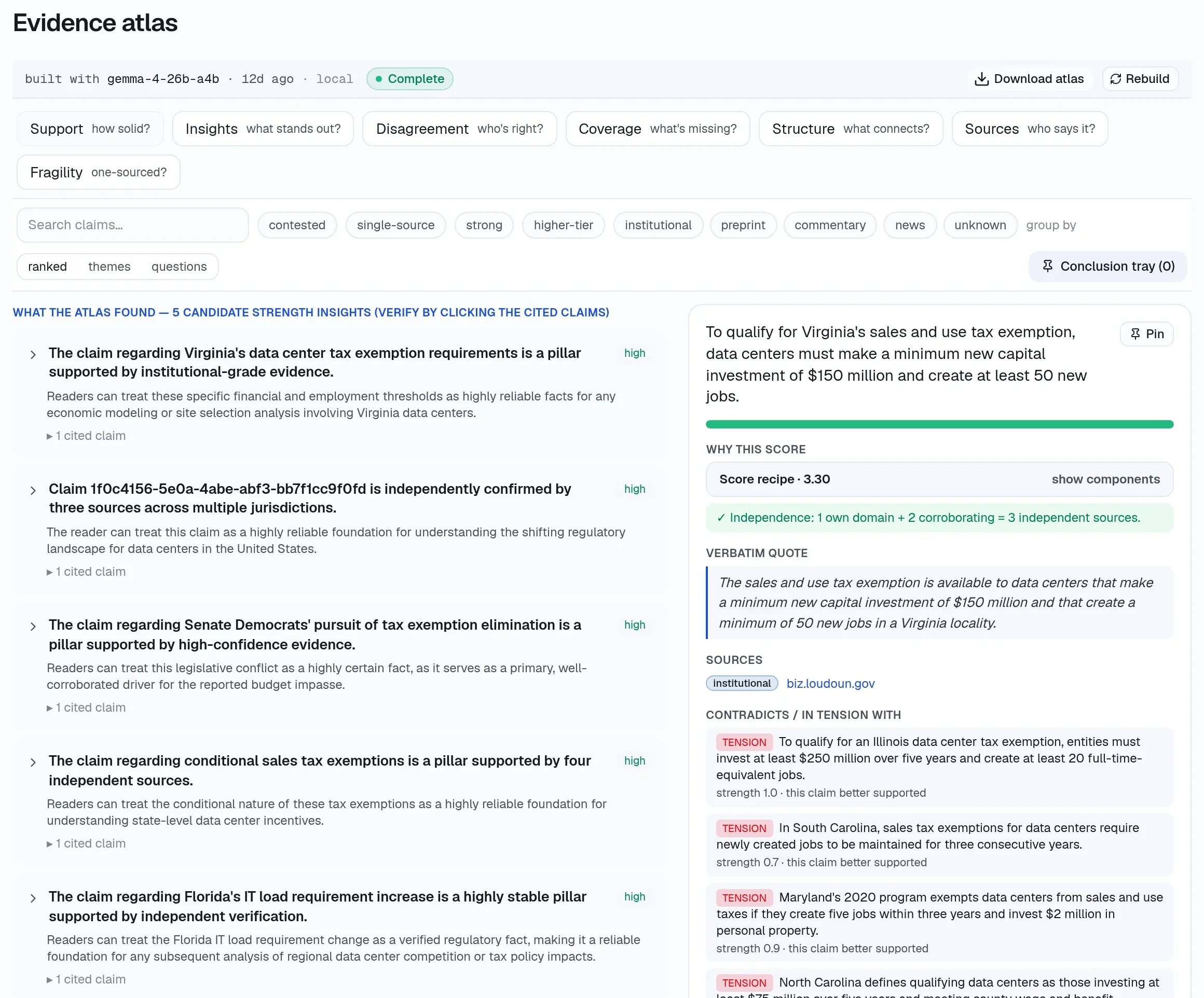Group claims by themes

[x=109, y=267]
